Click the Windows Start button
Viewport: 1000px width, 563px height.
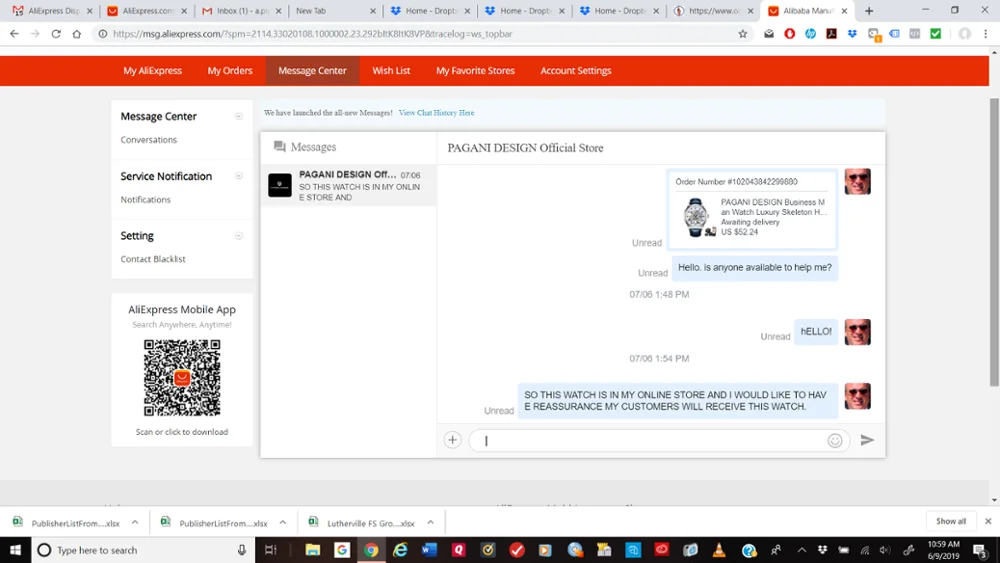pos(15,550)
